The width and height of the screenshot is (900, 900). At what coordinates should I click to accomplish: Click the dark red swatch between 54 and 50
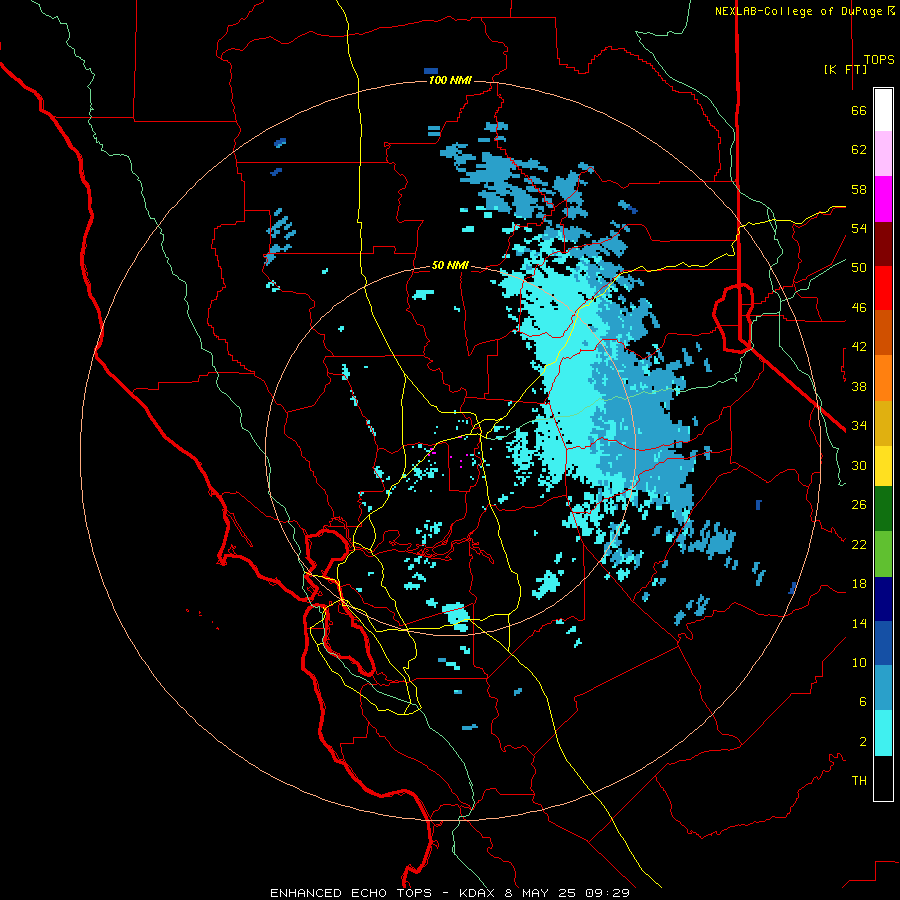click(883, 243)
